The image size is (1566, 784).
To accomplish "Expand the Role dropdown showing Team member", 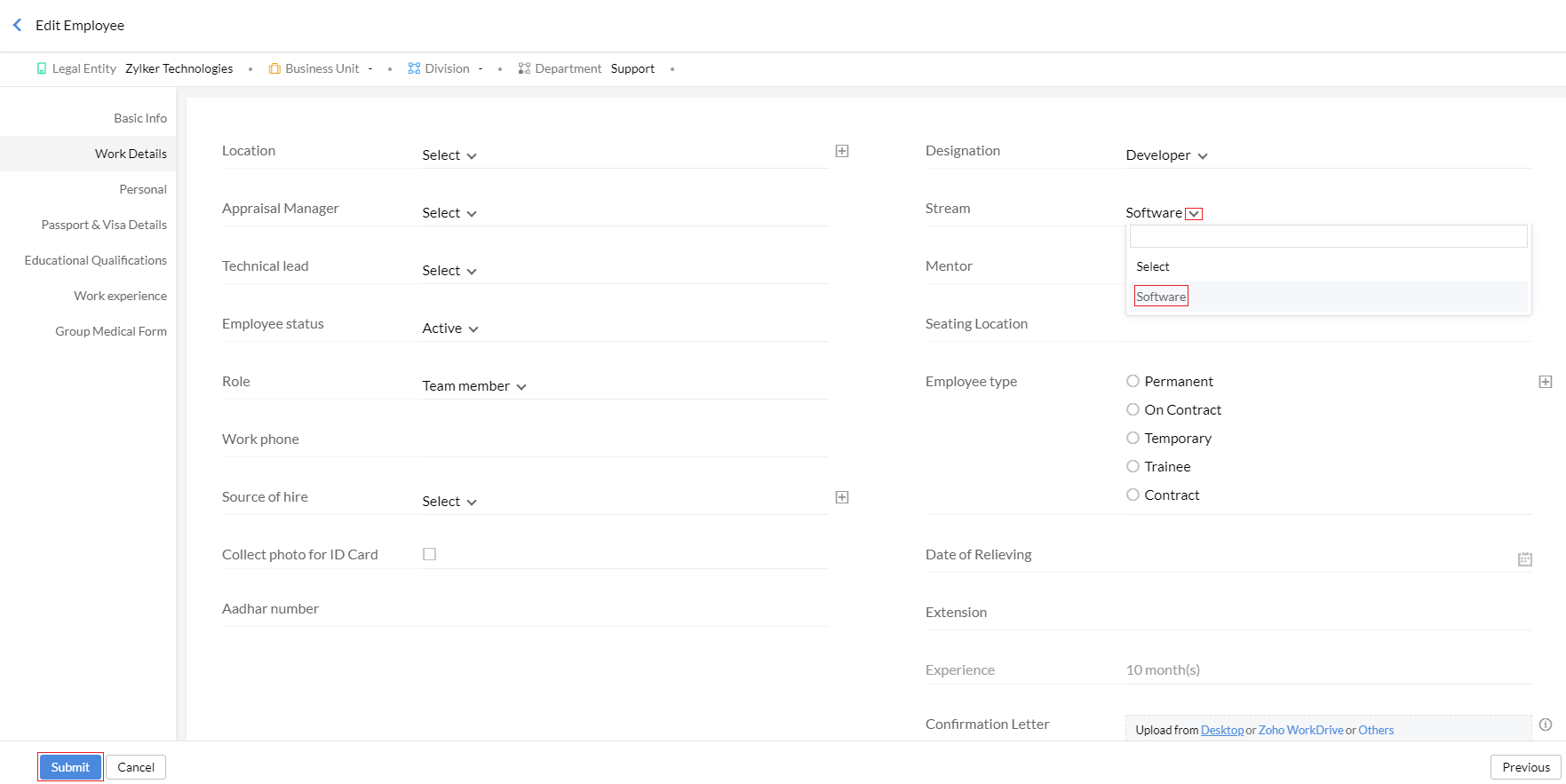I will pos(474,386).
